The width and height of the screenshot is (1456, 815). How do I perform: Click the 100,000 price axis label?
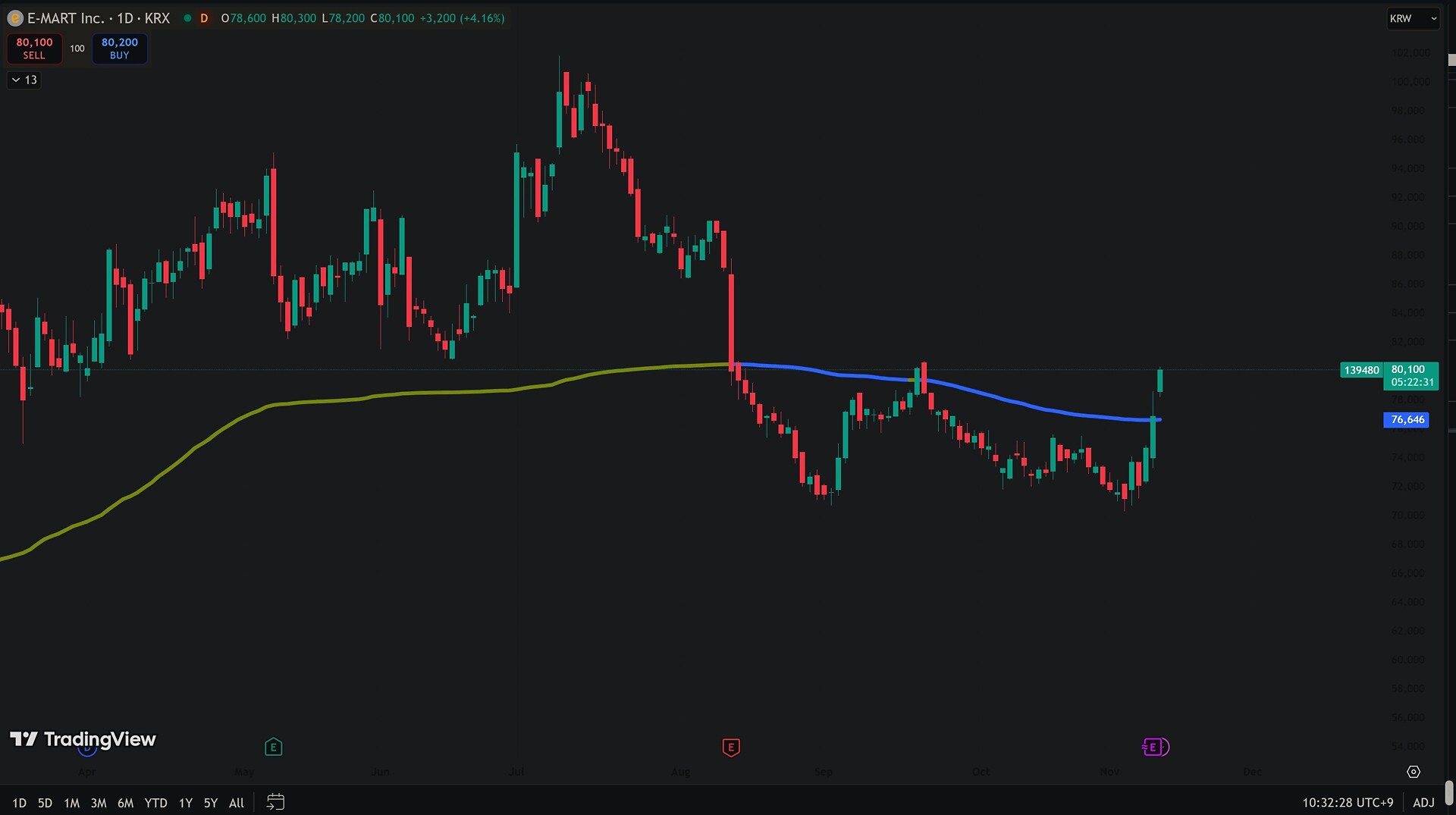coord(1410,82)
